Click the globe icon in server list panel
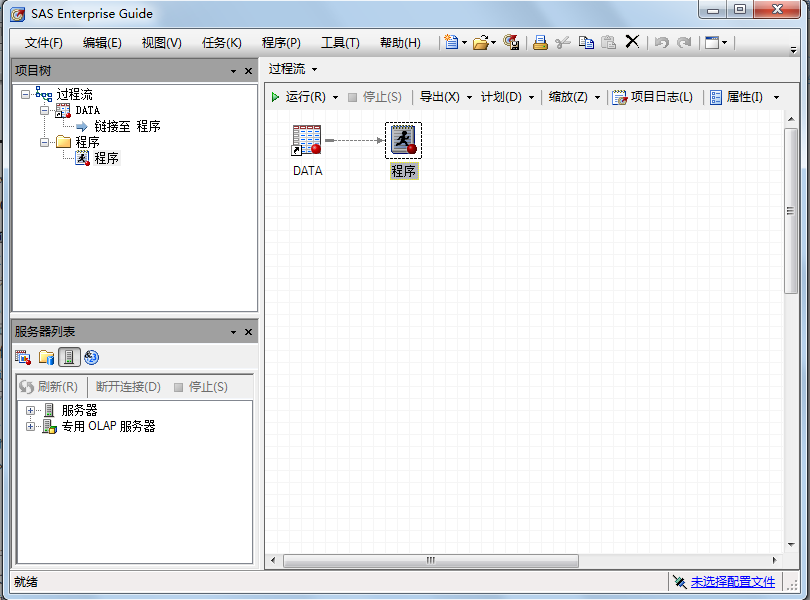The image size is (810, 600). (x=91, y=357)
